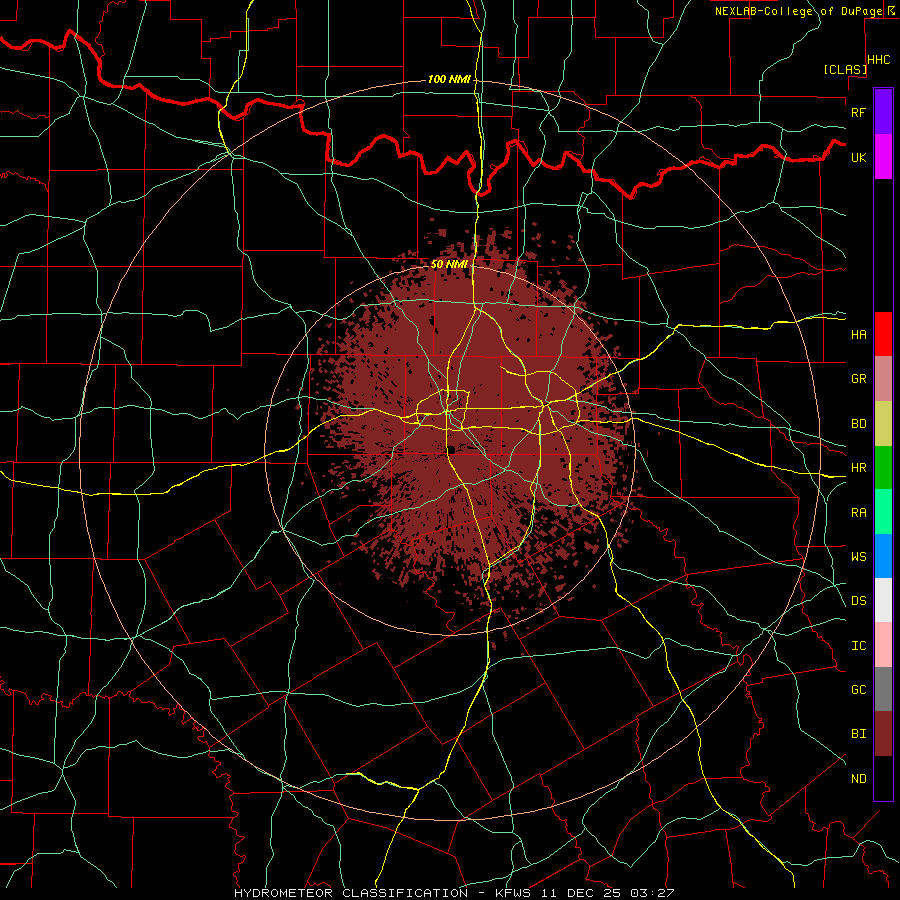
Task: Click the 'RA' legend label
Action: (859, 513)
